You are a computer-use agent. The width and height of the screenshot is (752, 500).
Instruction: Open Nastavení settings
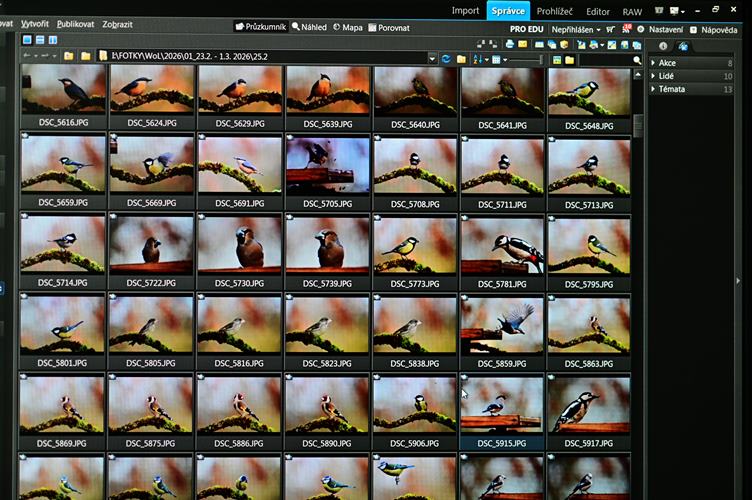coord(665,29)
